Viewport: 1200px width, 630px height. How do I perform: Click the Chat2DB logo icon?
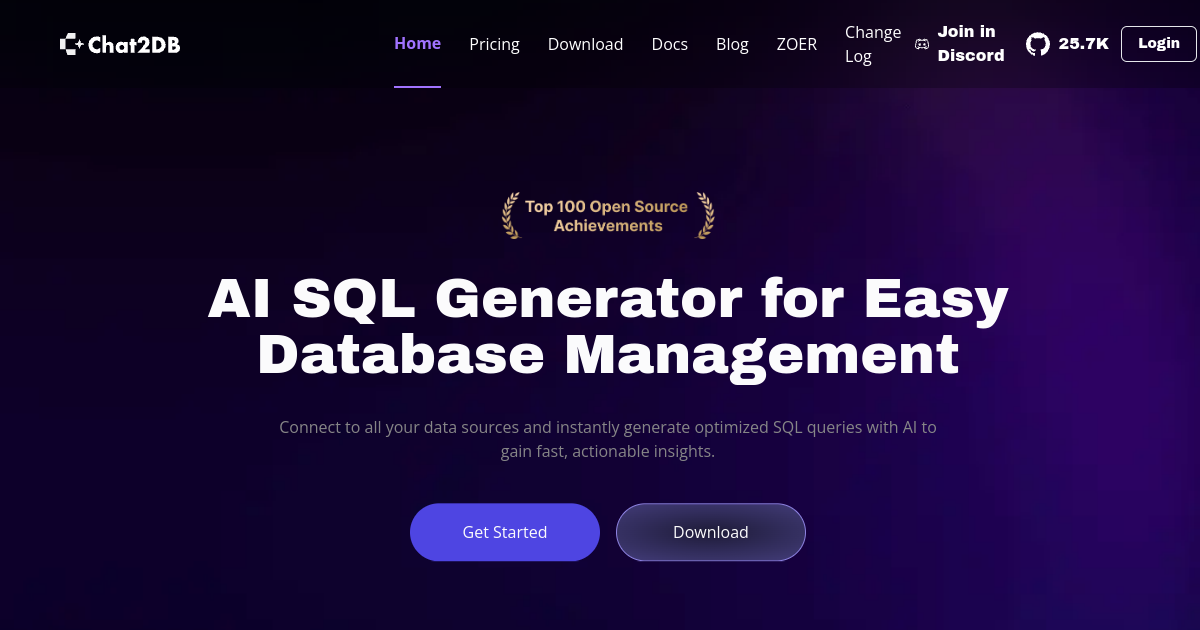[x=72, y=44]
